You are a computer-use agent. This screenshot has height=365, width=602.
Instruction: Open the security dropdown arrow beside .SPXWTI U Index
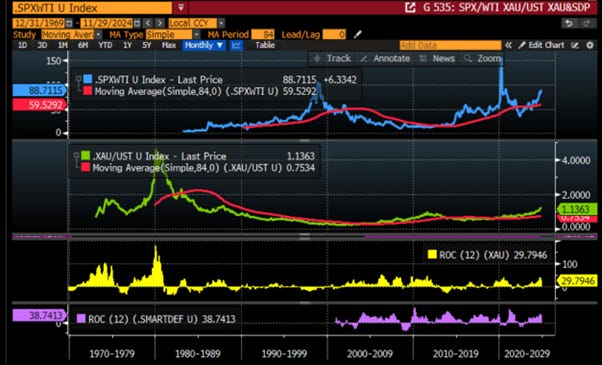180,7
